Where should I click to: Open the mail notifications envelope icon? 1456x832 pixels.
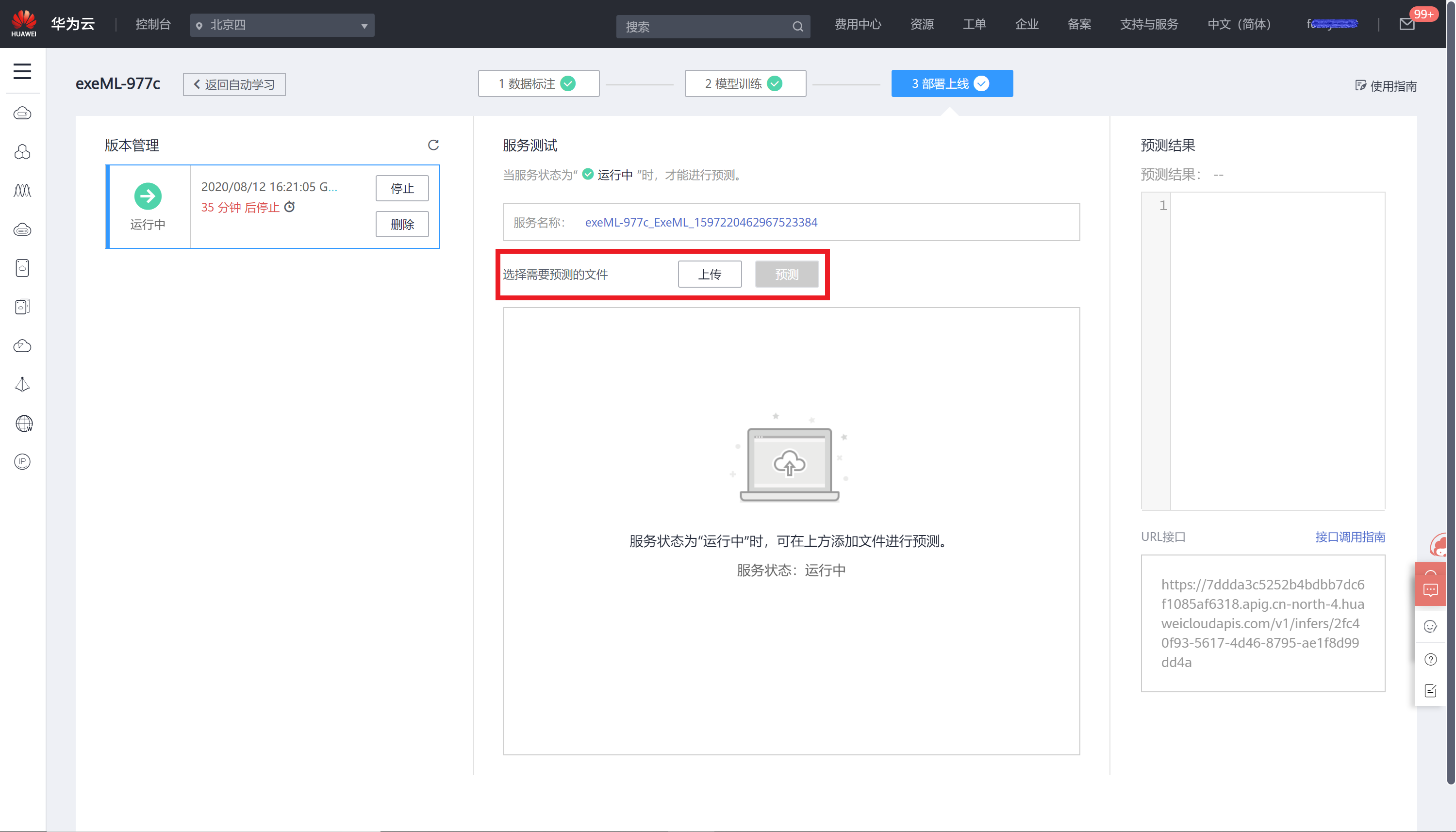[1406, 25]
